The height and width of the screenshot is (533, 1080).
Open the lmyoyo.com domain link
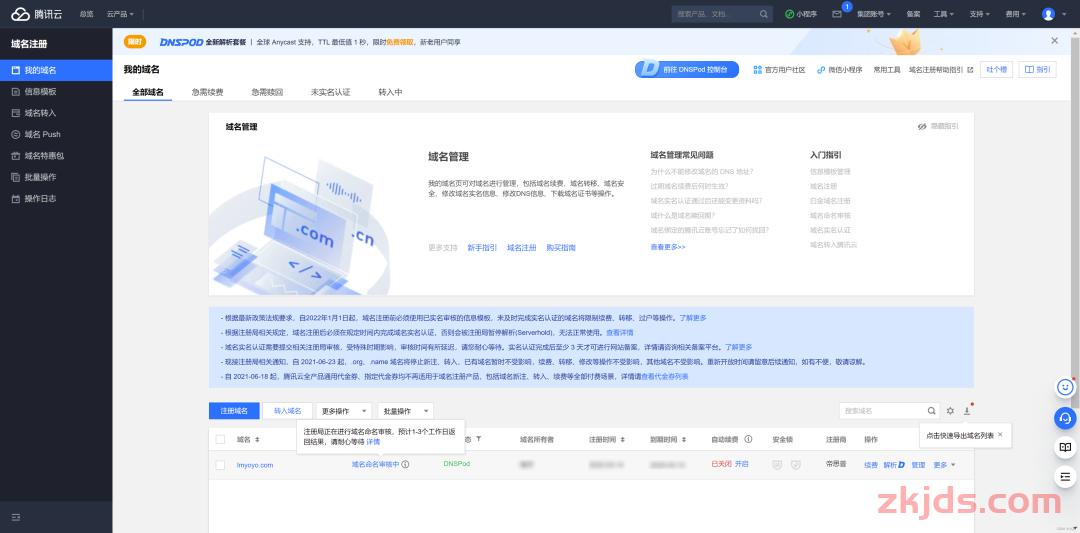click(x=255, y=465)
